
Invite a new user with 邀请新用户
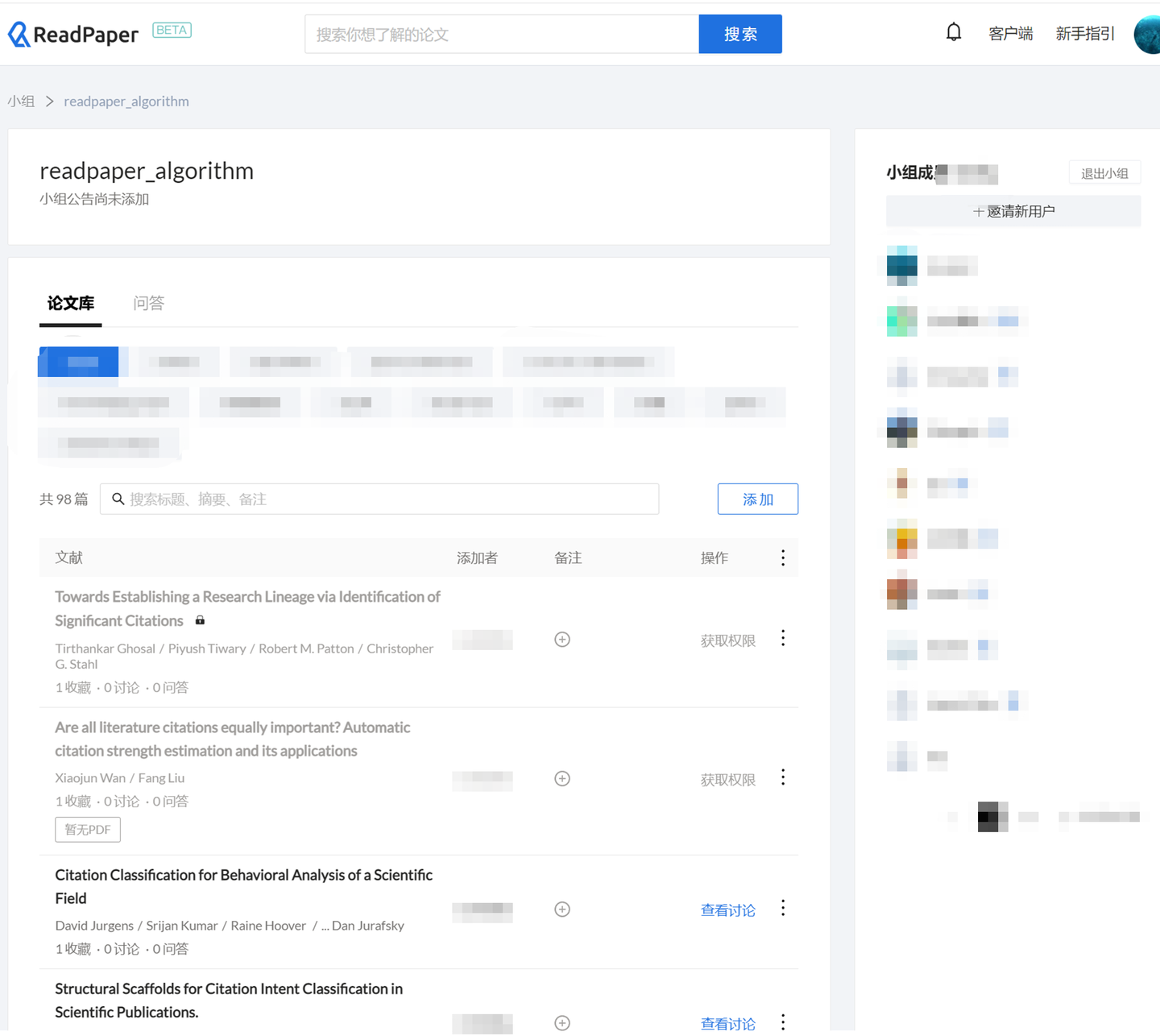[1013, 211]
